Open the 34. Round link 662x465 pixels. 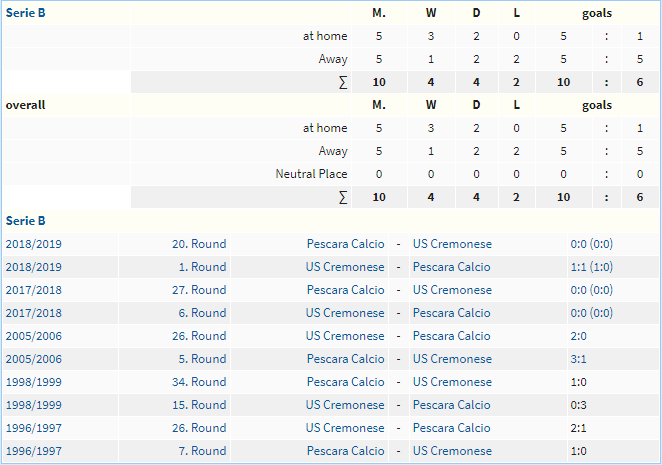pos(199,382)
